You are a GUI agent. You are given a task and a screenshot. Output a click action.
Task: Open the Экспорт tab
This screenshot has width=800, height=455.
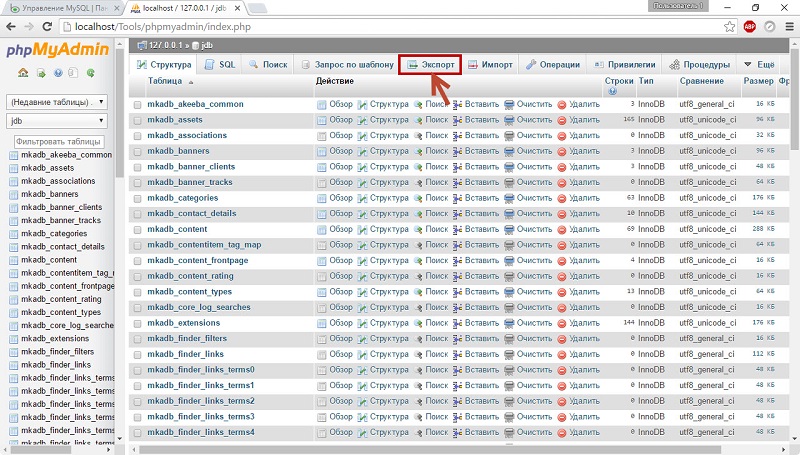430,65
